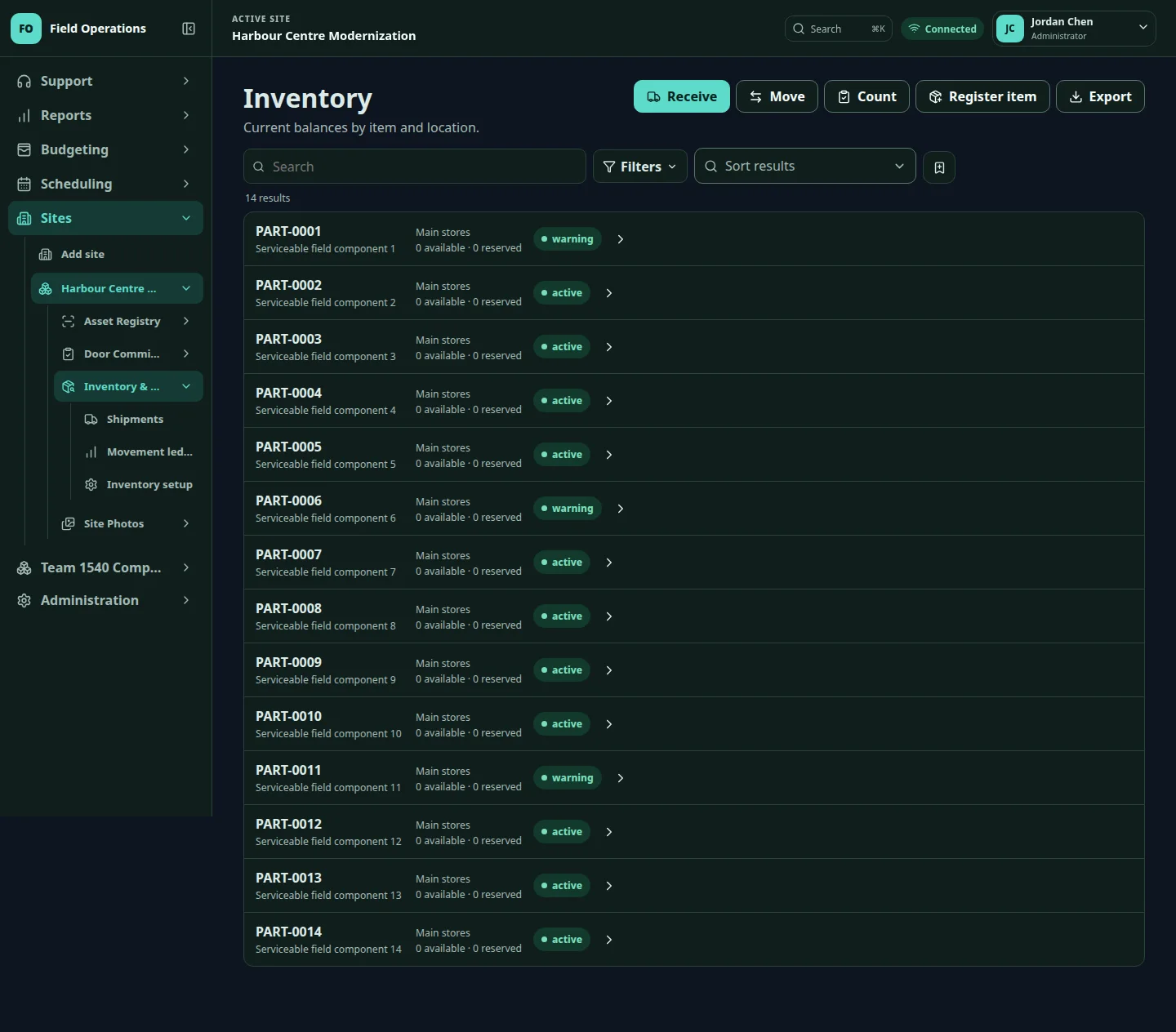
Task: Click the Inventory package search icon
Action: pyautogui.click(x=69, y=386)
